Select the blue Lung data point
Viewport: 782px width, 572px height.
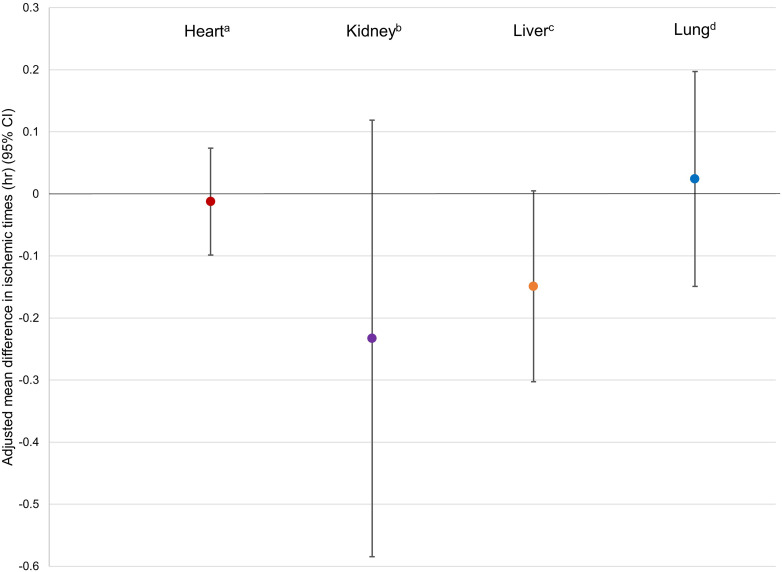pyautogui.click(x=695, y=179)
